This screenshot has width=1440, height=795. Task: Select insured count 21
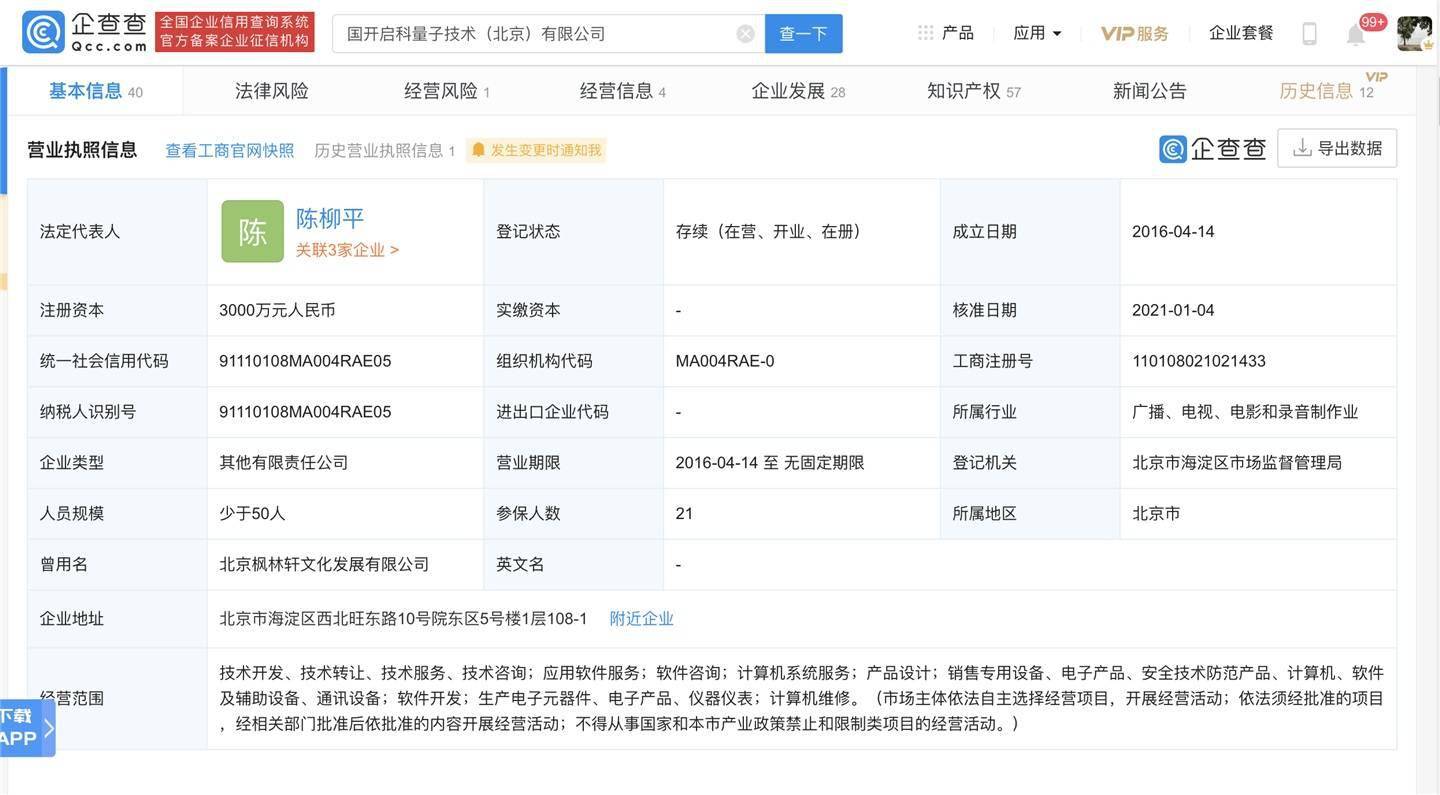(x=684, y=513)
